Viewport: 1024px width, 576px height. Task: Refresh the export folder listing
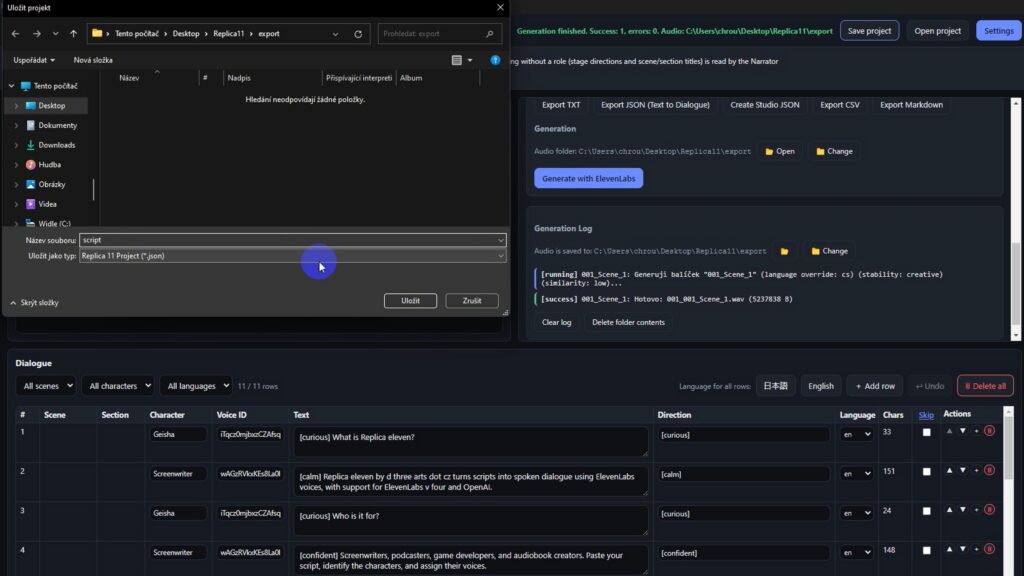pyautogui.click(x=358, y=34)
